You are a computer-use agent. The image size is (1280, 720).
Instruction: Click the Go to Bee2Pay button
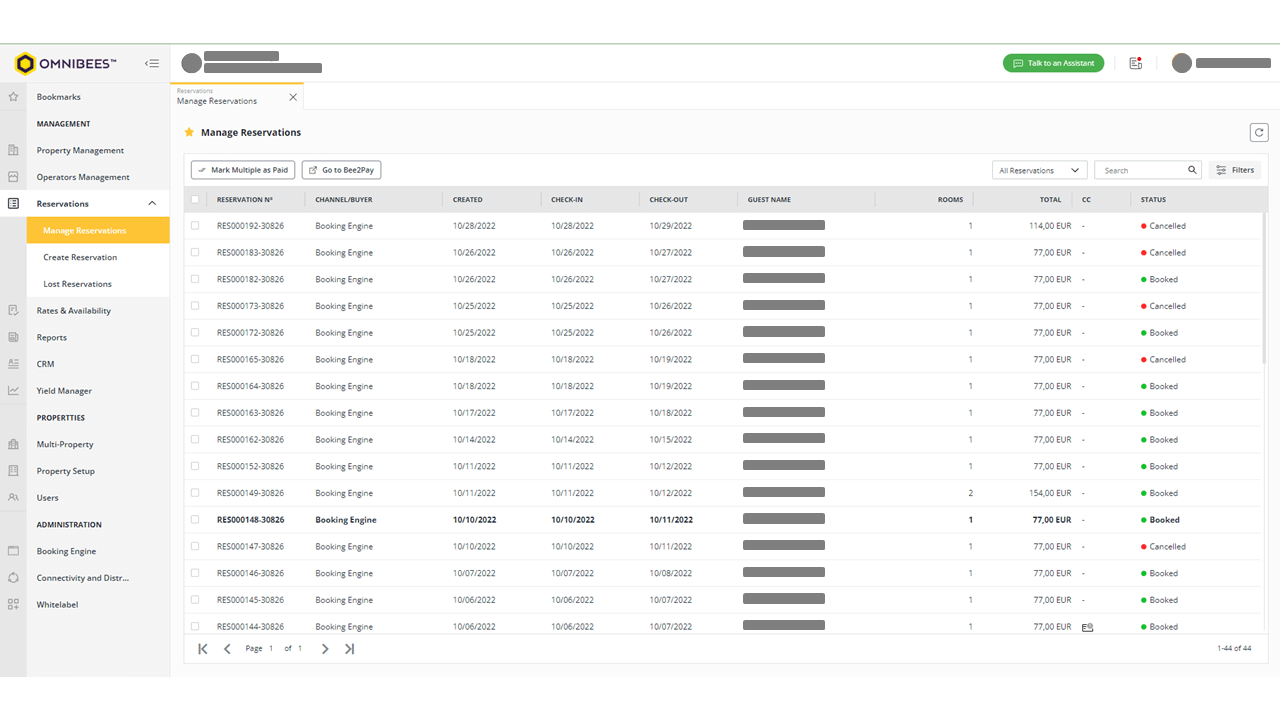click(341, 170)
